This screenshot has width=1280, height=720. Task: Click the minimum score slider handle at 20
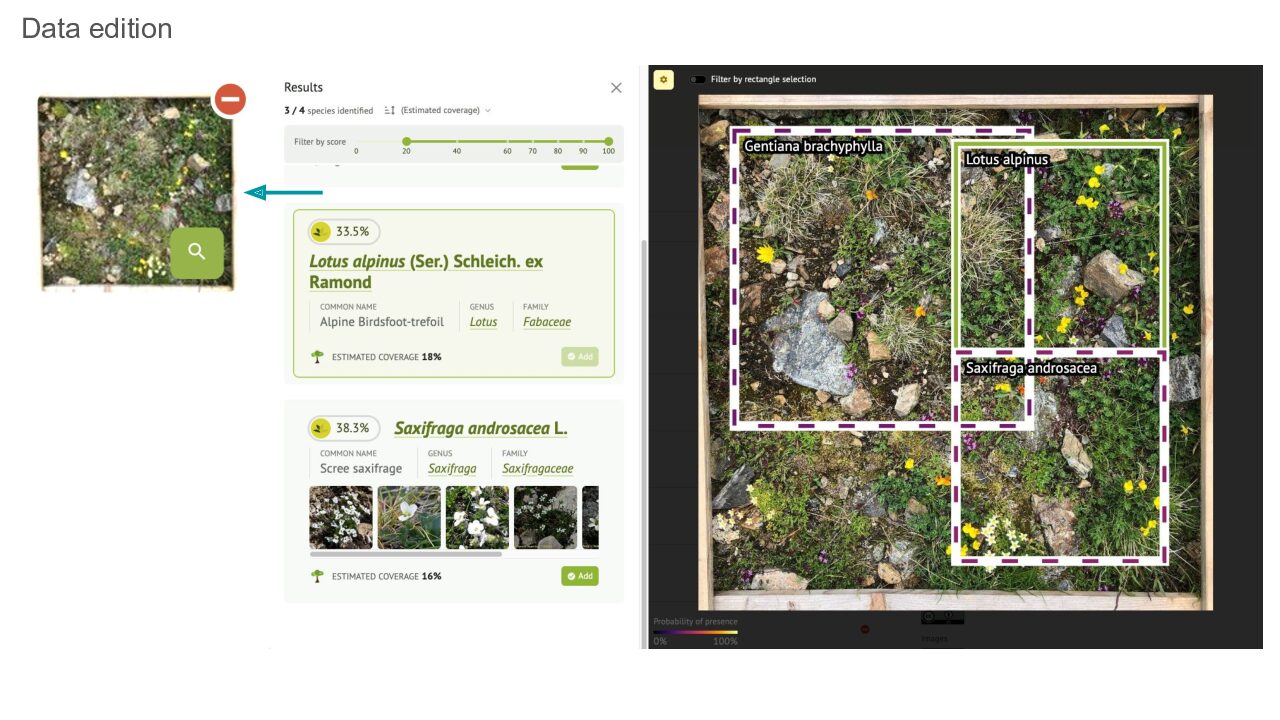pos(407,142)
